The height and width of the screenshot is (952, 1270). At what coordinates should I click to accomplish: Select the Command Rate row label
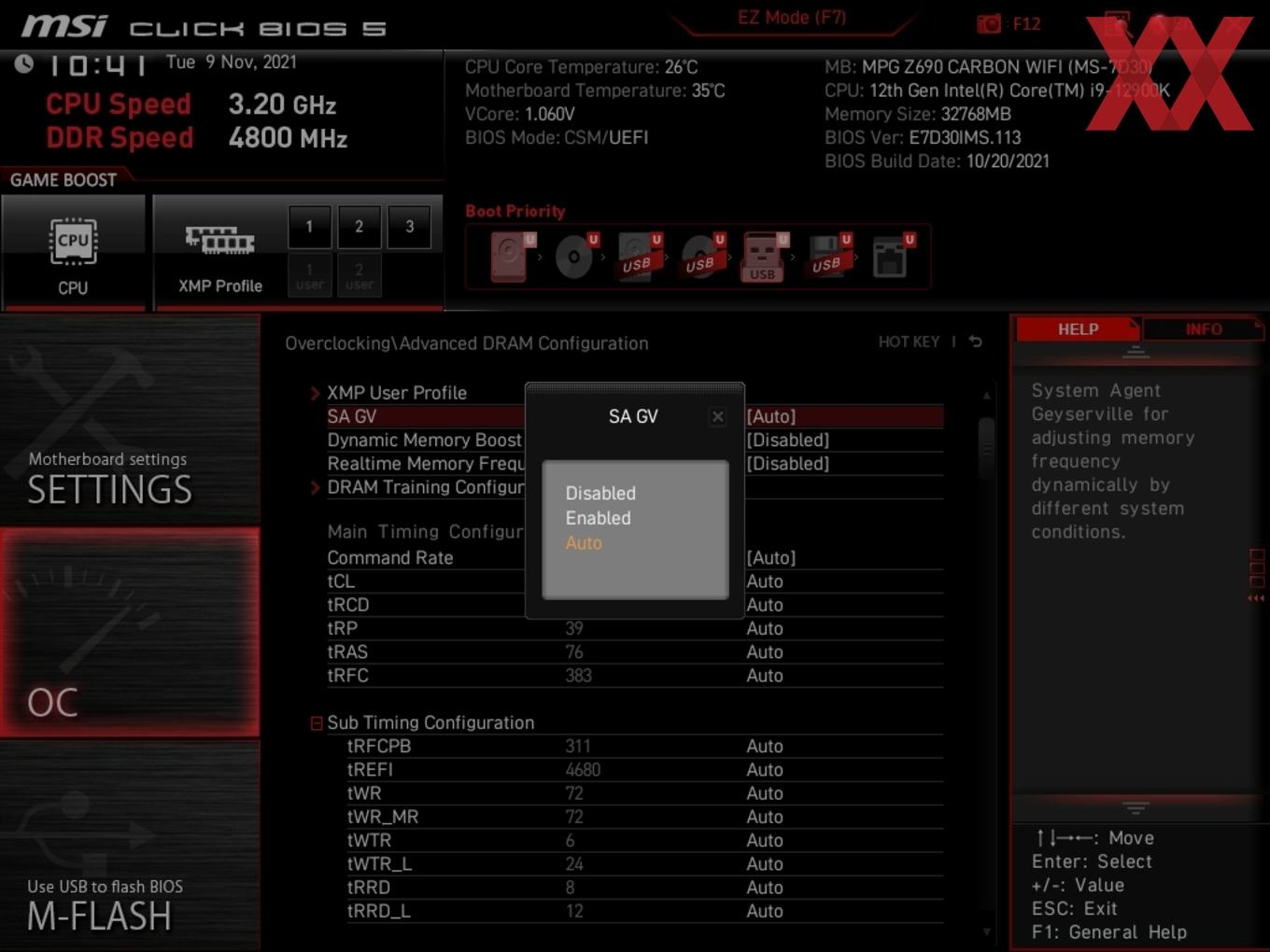[390, 557]
